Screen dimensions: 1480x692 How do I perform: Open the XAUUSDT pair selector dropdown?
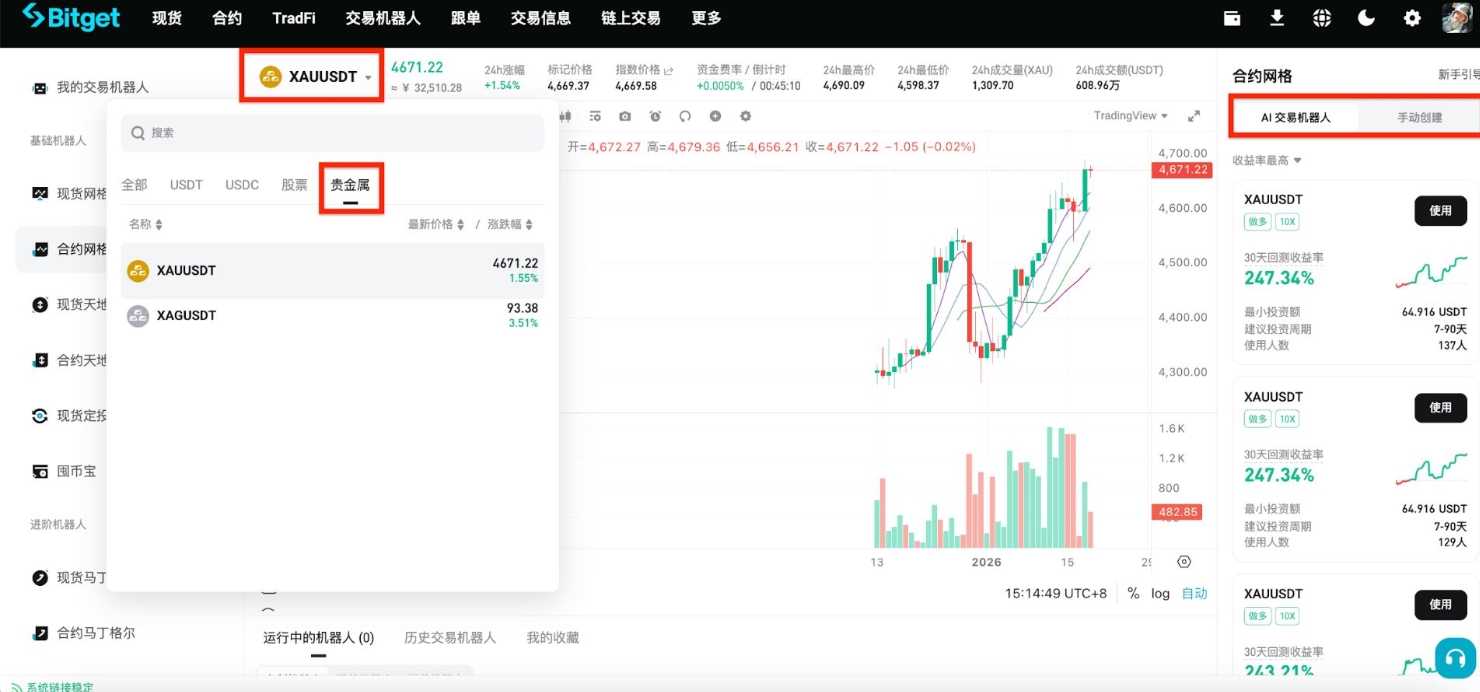(311, 74)
